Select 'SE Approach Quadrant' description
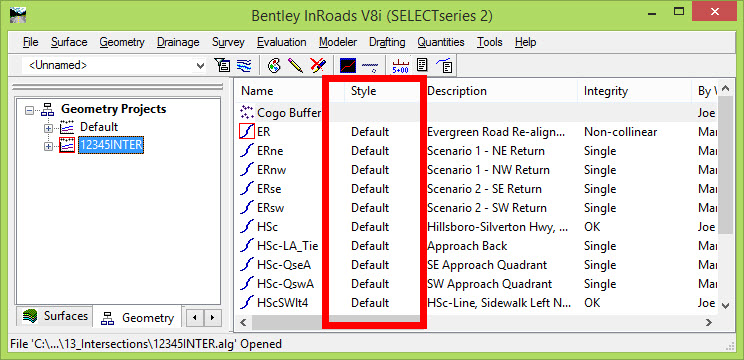 487,265
